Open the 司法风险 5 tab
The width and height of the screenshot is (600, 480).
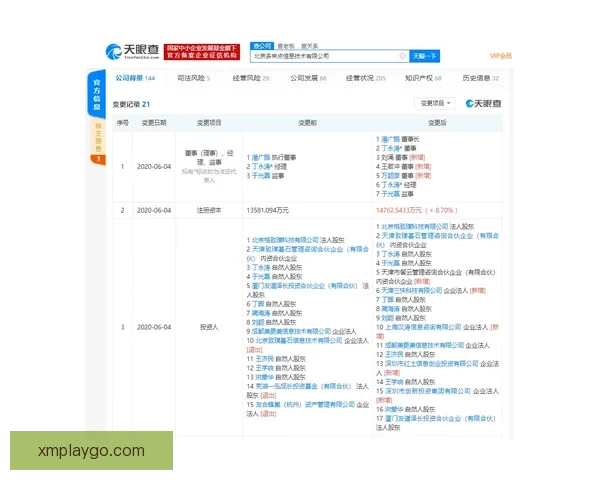193,78
